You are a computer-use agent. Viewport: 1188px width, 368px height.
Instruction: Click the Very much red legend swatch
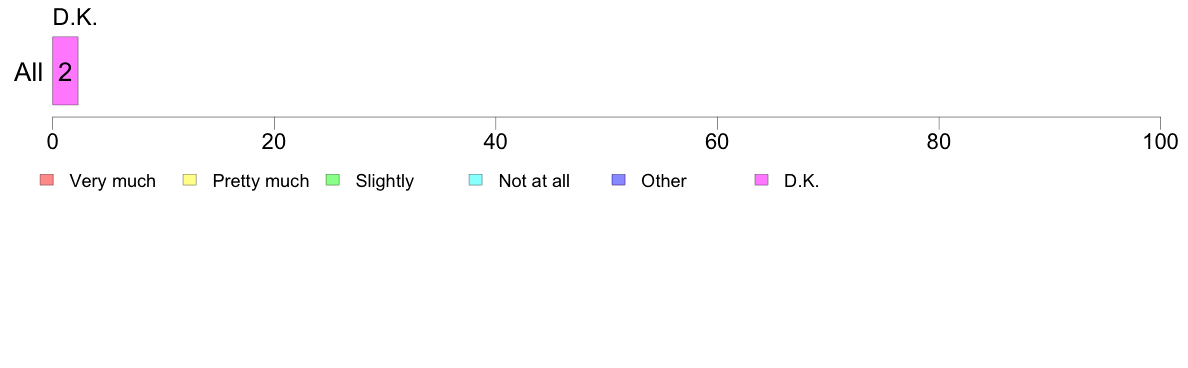click(x=47, y=180)
